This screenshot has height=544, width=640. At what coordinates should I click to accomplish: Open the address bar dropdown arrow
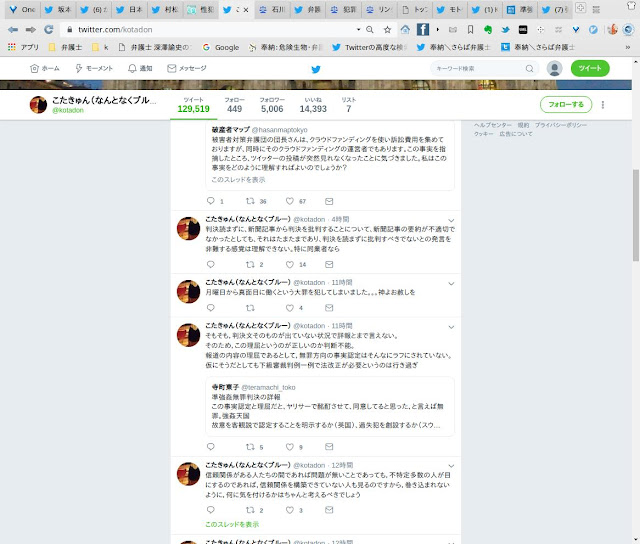point(358,29)
